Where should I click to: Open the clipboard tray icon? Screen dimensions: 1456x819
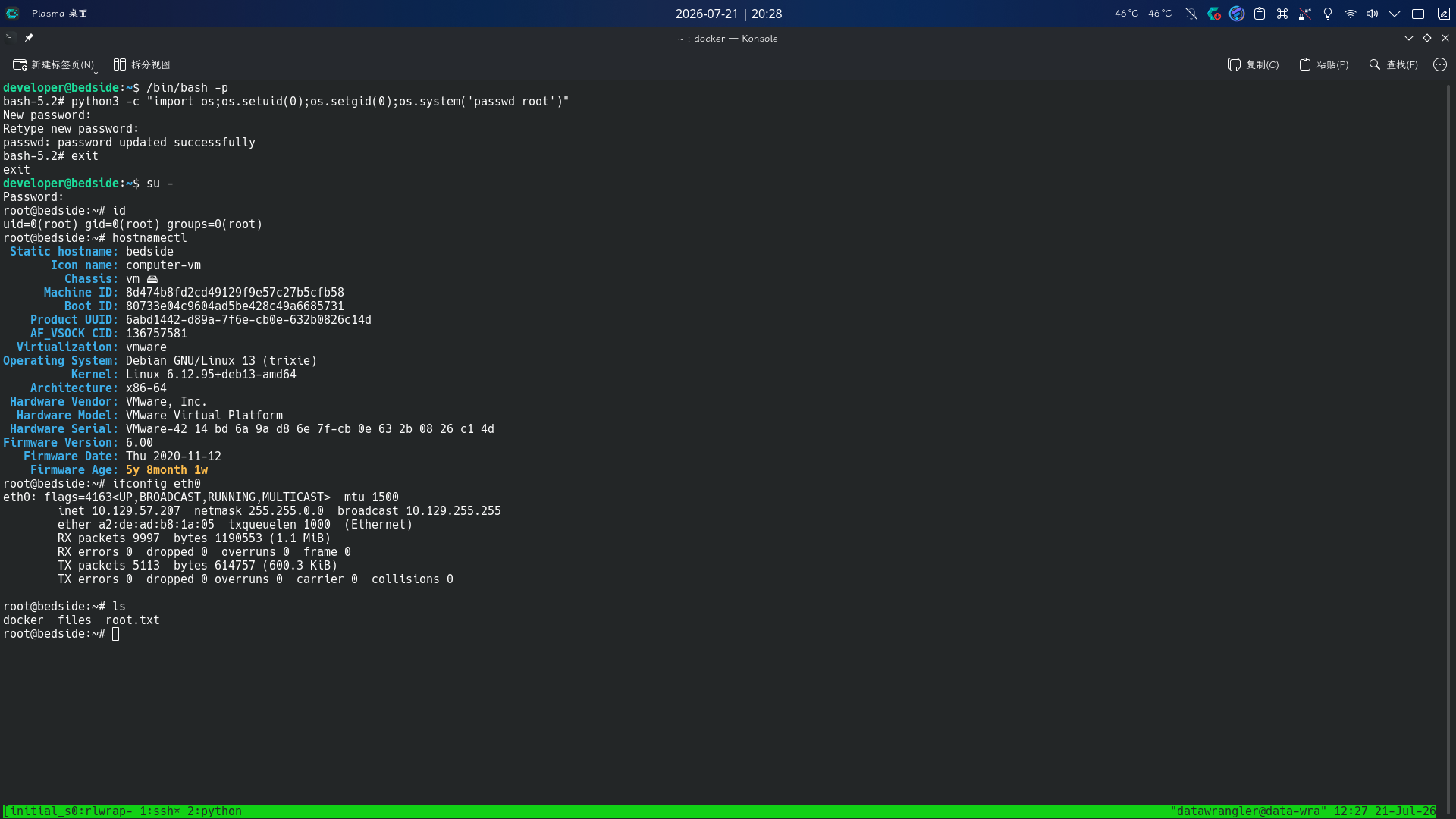pos(1260,14)
